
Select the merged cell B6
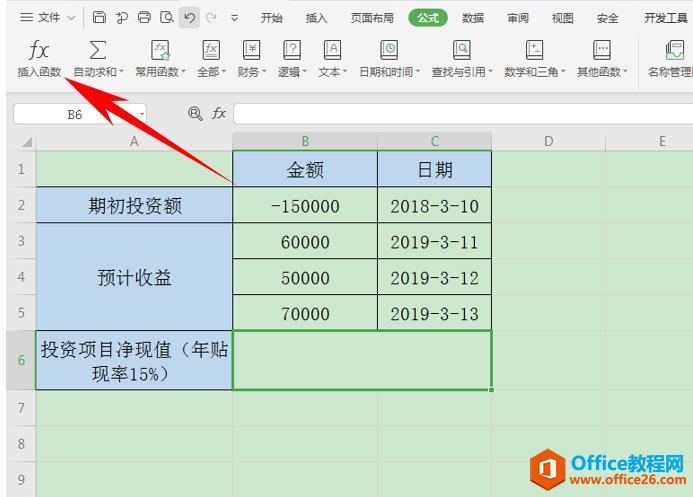(x=362, y=360)
